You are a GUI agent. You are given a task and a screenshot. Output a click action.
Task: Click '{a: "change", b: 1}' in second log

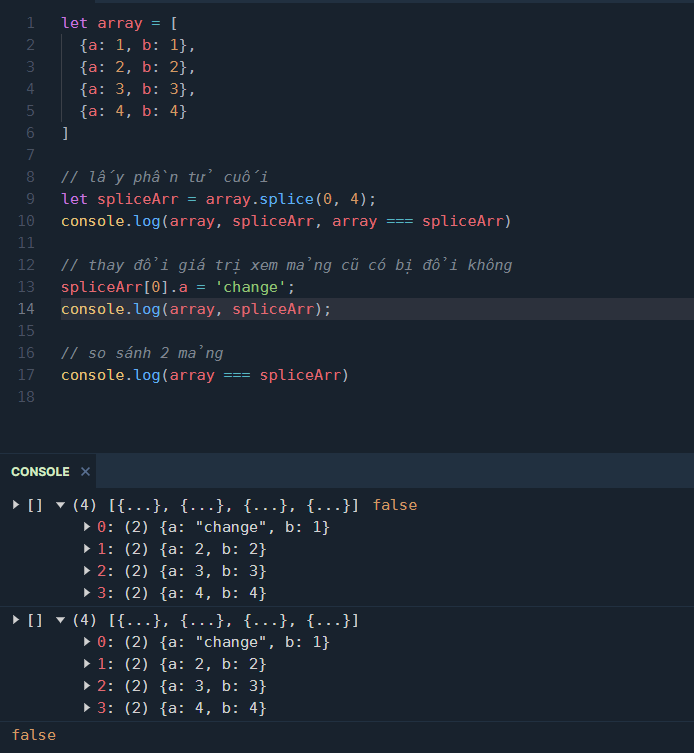pyautogui.click(x=244, y=642)
